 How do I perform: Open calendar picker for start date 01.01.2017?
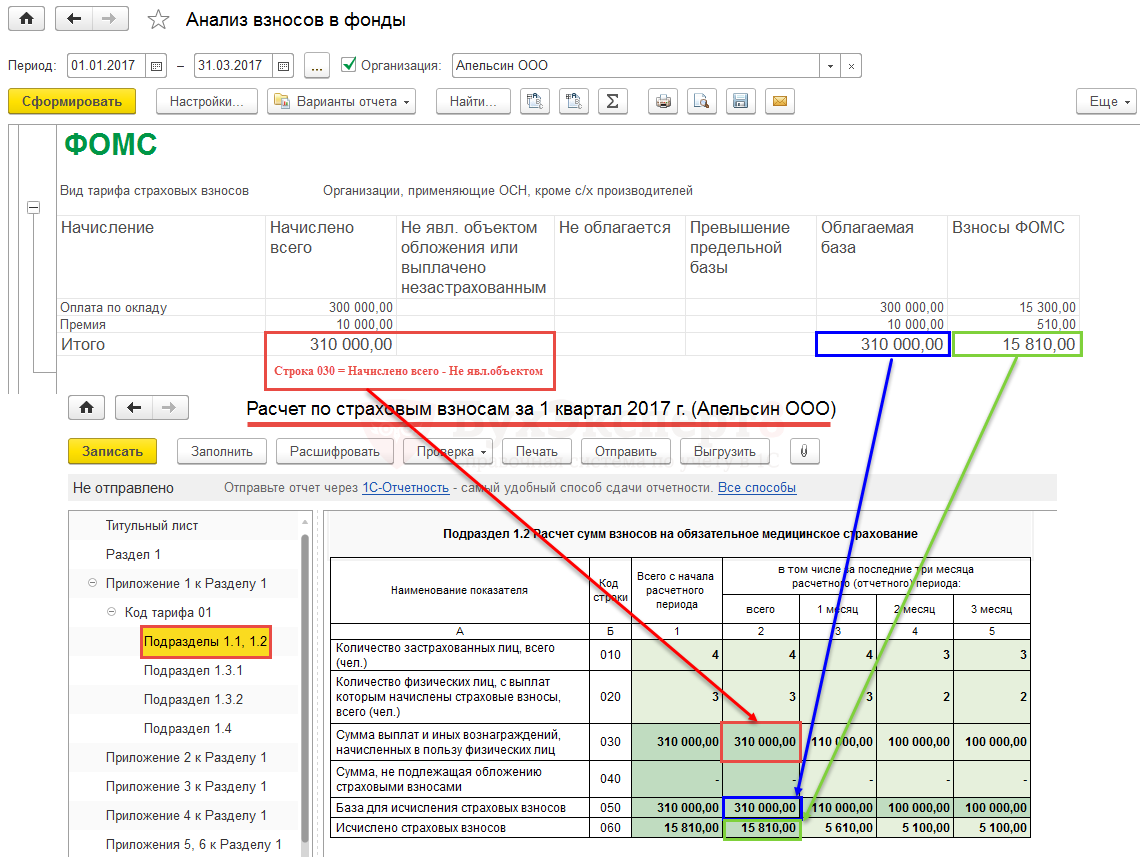coord(156,66)
